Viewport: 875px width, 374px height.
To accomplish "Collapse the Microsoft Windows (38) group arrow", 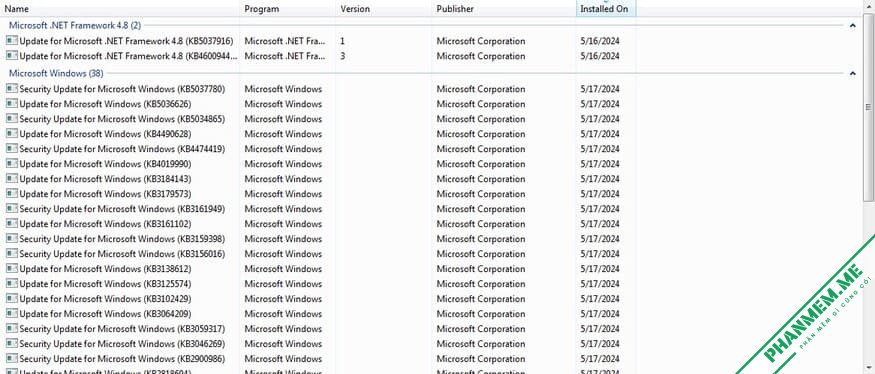I will pos(852,73).
